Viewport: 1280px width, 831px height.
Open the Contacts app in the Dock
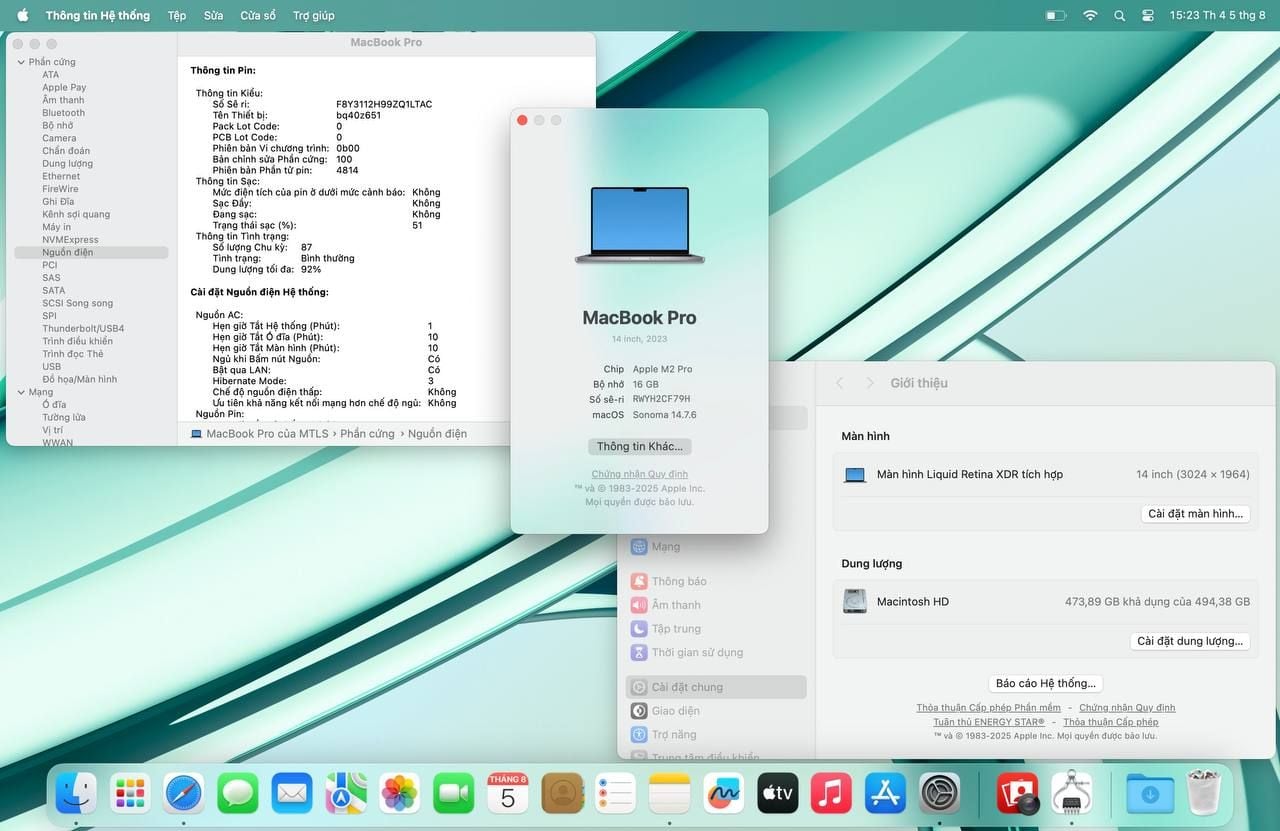tap(562, 793)
